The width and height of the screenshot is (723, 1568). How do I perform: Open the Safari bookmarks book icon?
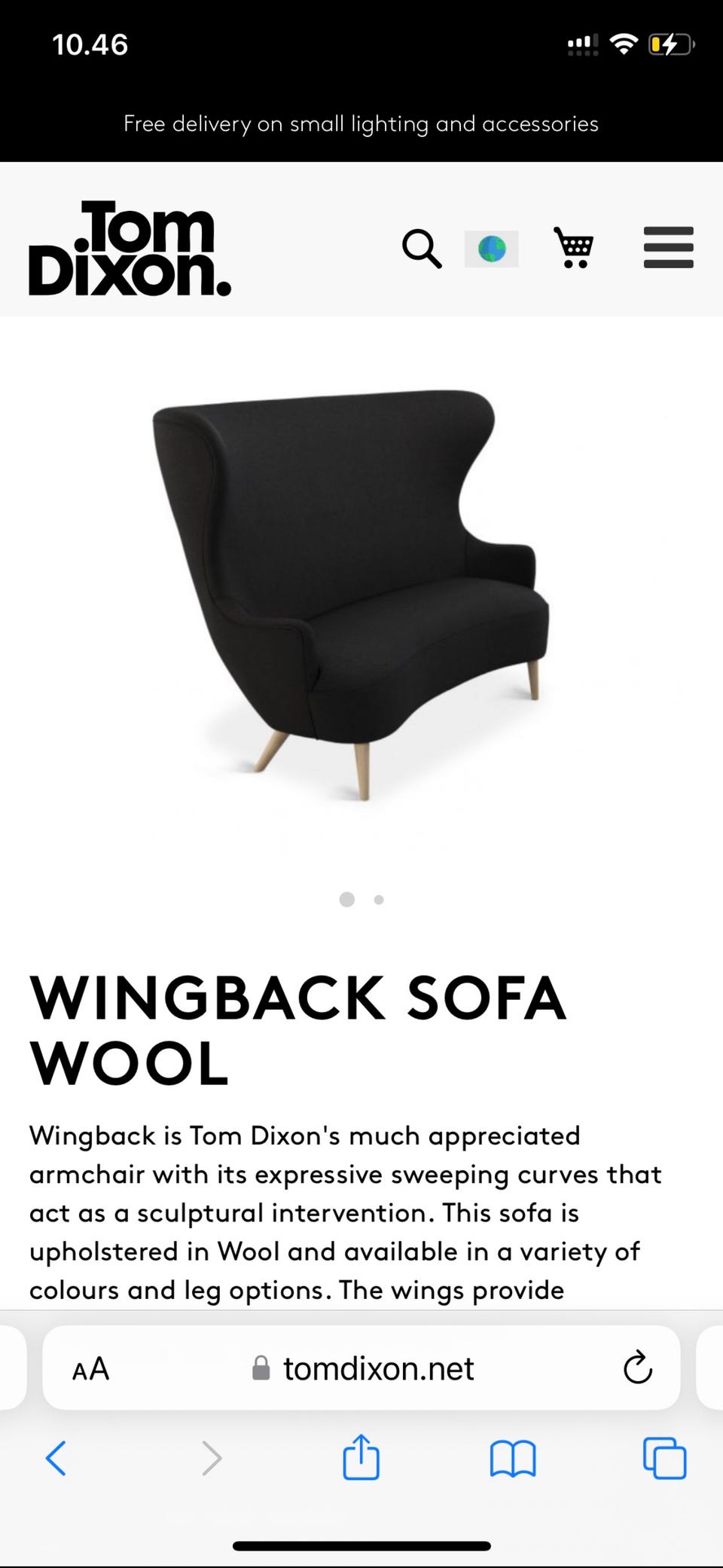[x=513, y=1458]
